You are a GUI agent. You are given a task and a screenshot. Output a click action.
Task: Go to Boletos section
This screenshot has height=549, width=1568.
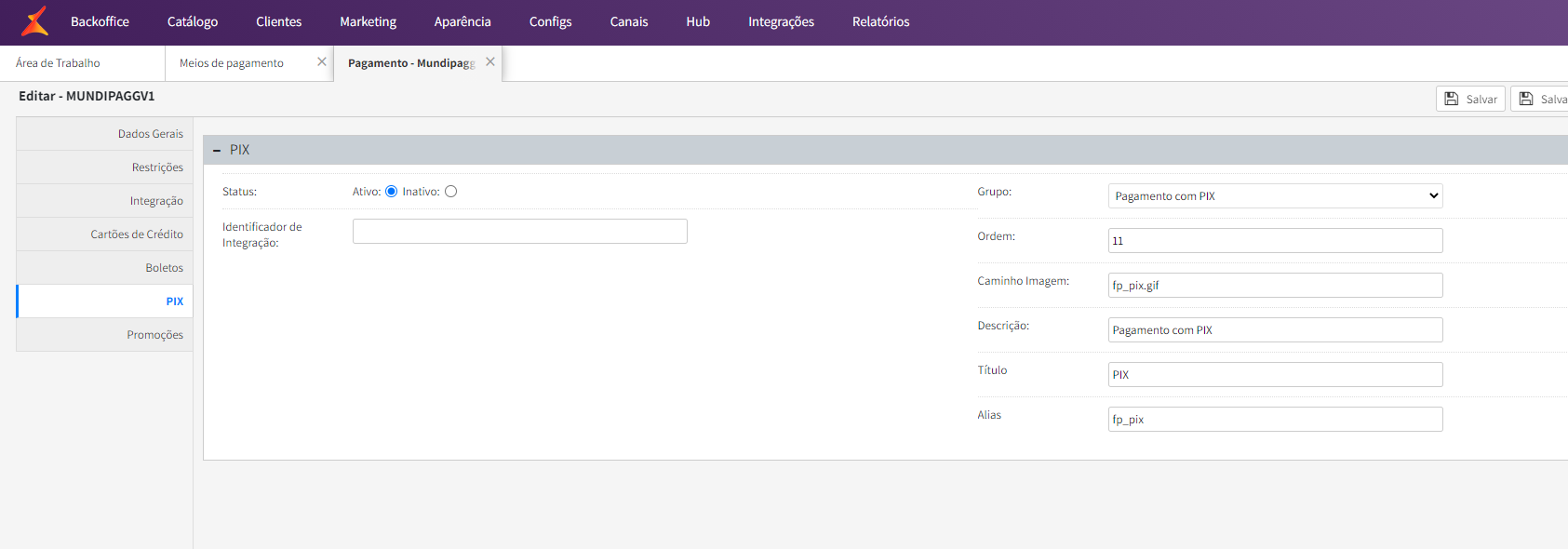(104, 268)
